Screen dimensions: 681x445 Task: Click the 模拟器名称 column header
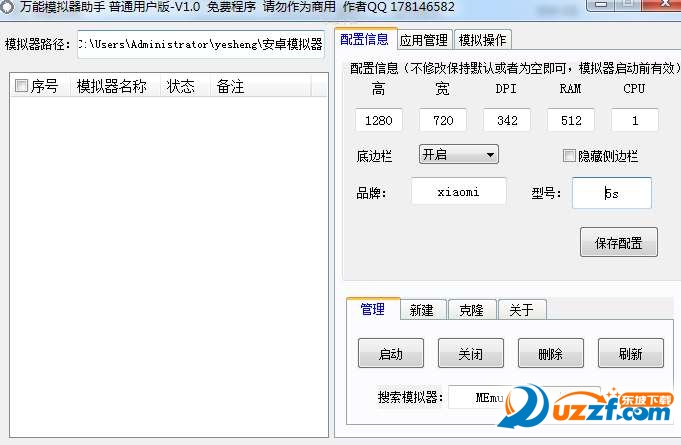pos(111,87)
